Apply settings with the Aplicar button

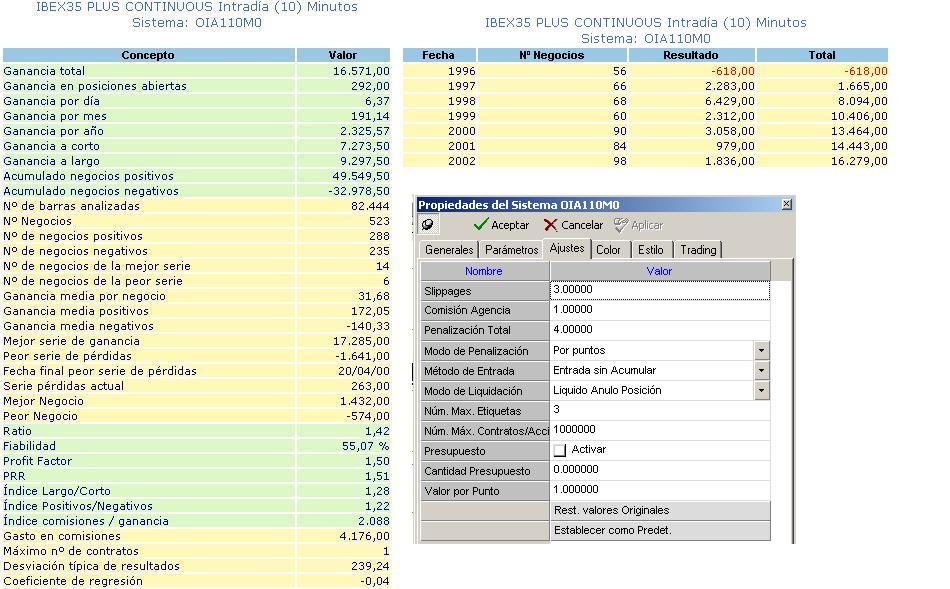[638, 225]
